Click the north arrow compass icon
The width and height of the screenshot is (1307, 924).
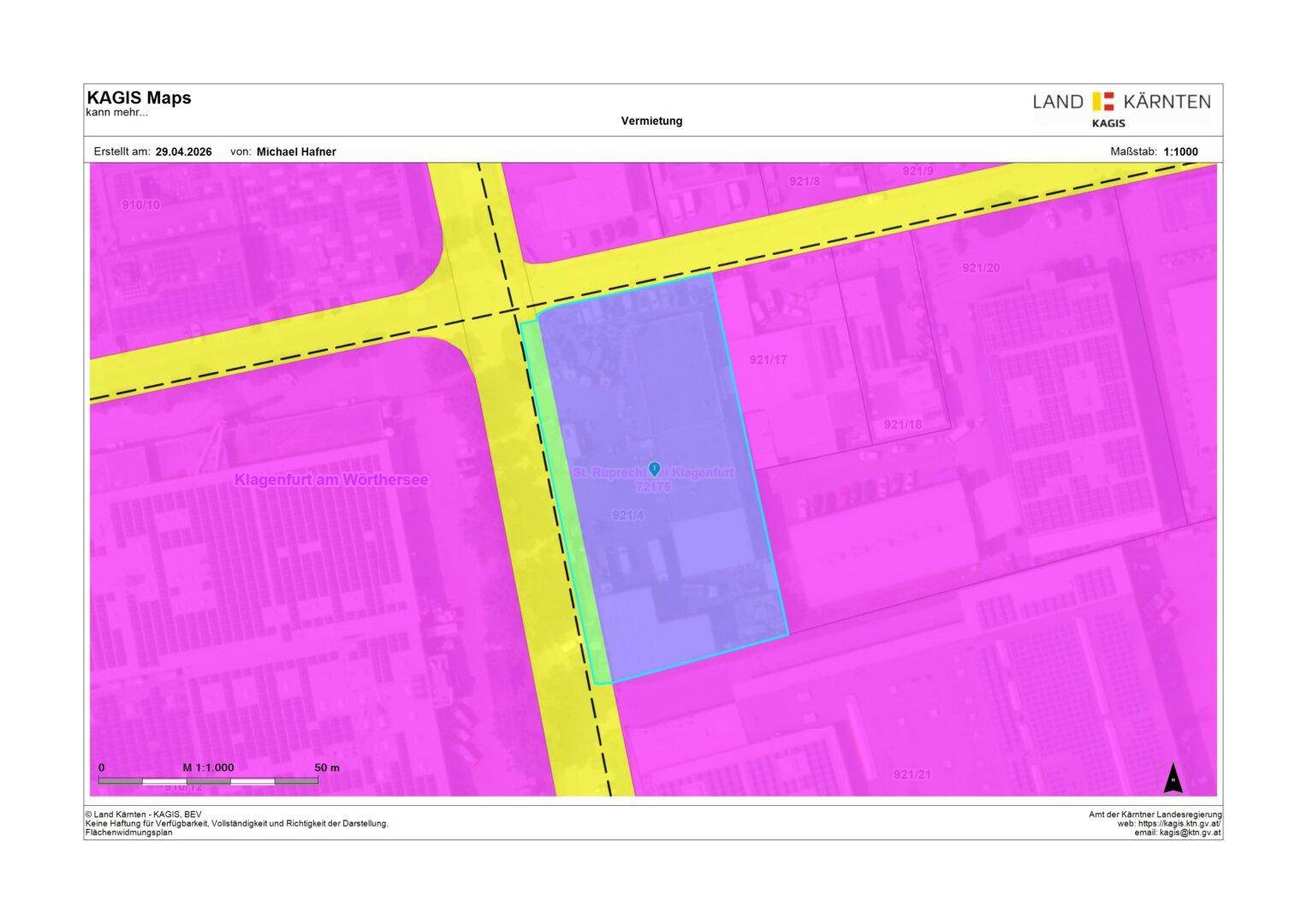[x=1173, y=779]
